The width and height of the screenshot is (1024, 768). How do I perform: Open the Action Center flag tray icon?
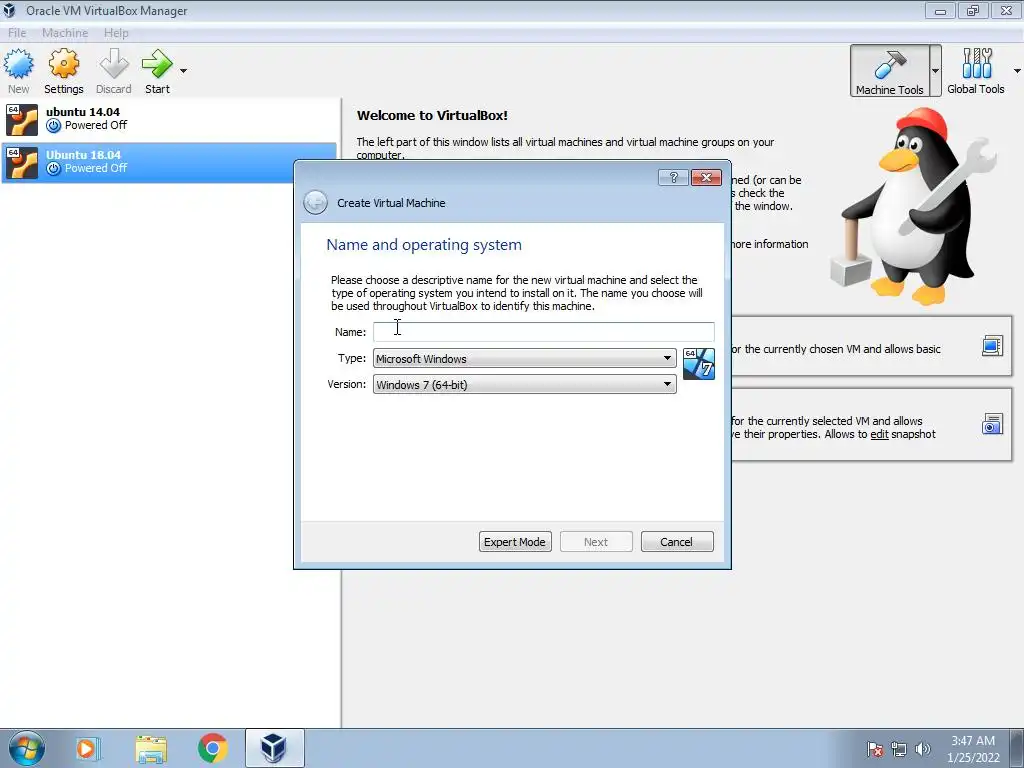point(875,749)
